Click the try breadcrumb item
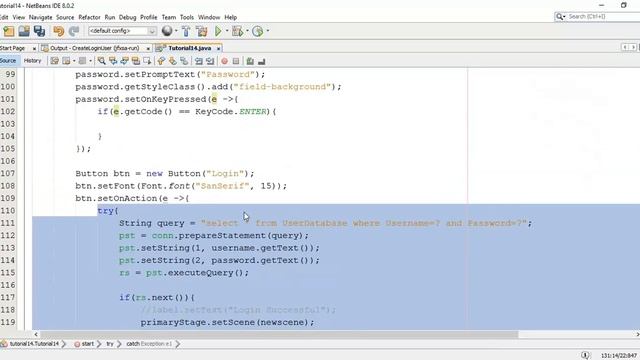Viewport: 640px width, 360px height. point(110,344)
